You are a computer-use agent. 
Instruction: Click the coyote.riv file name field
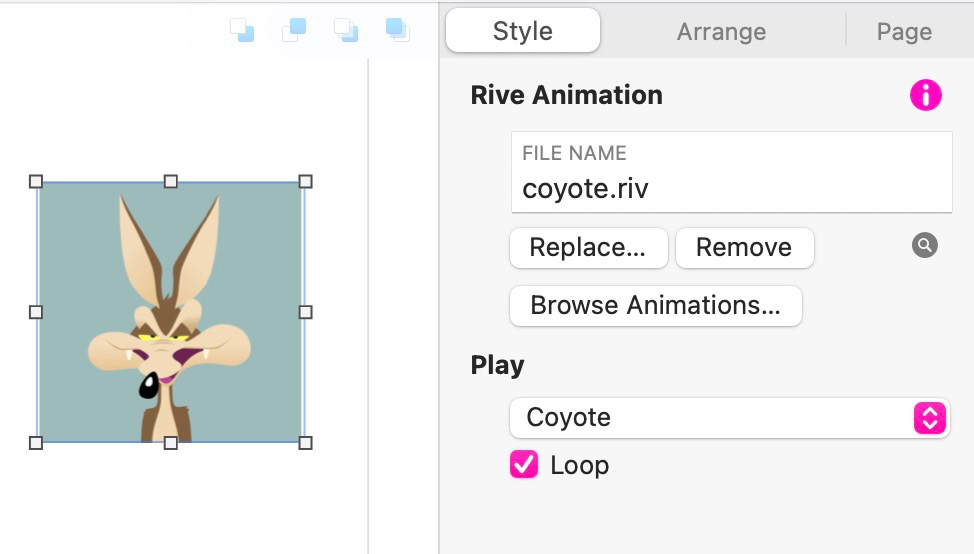pos(730,189)
